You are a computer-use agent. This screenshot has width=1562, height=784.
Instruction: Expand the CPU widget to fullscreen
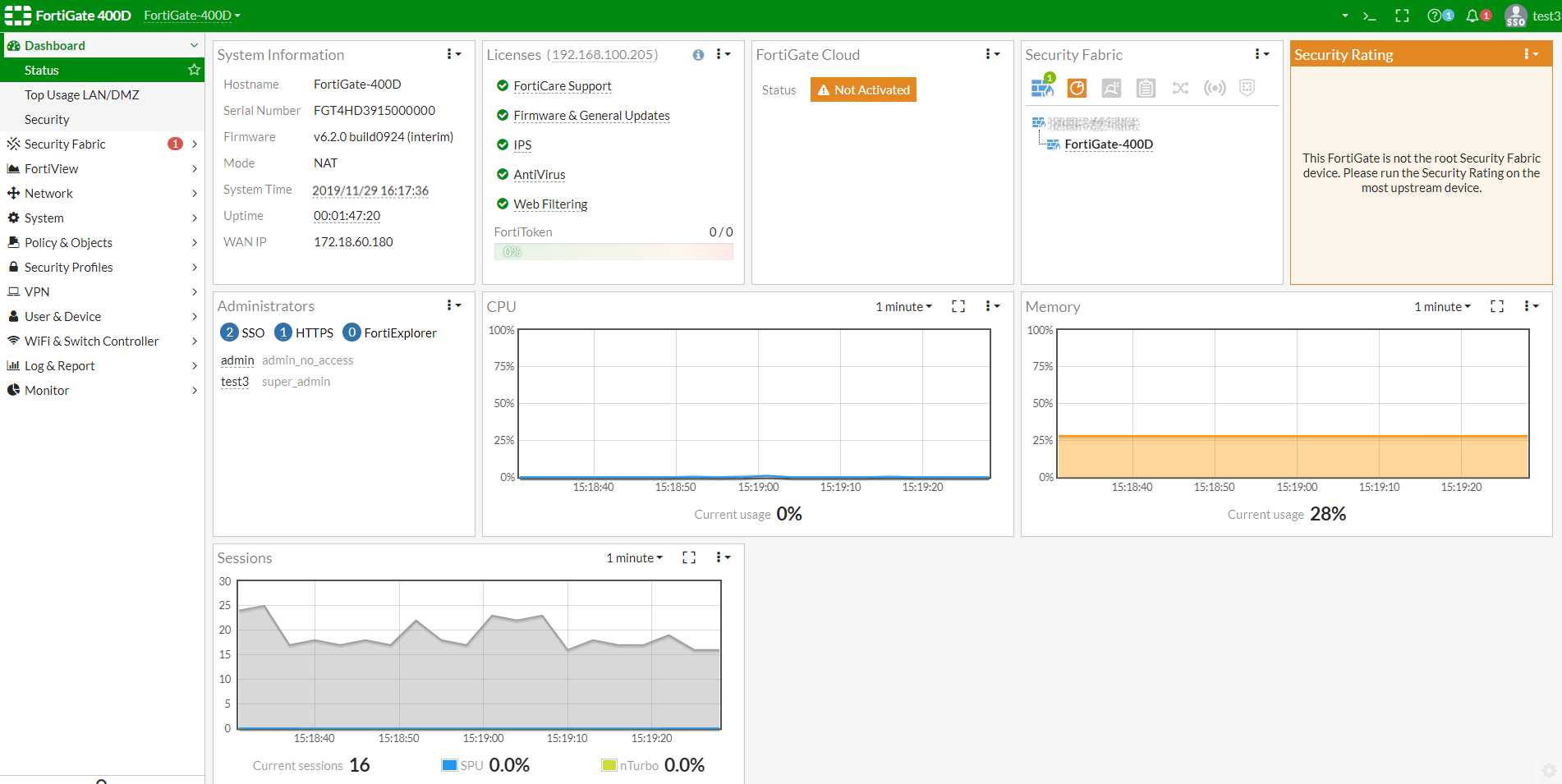tap(958, 306)
